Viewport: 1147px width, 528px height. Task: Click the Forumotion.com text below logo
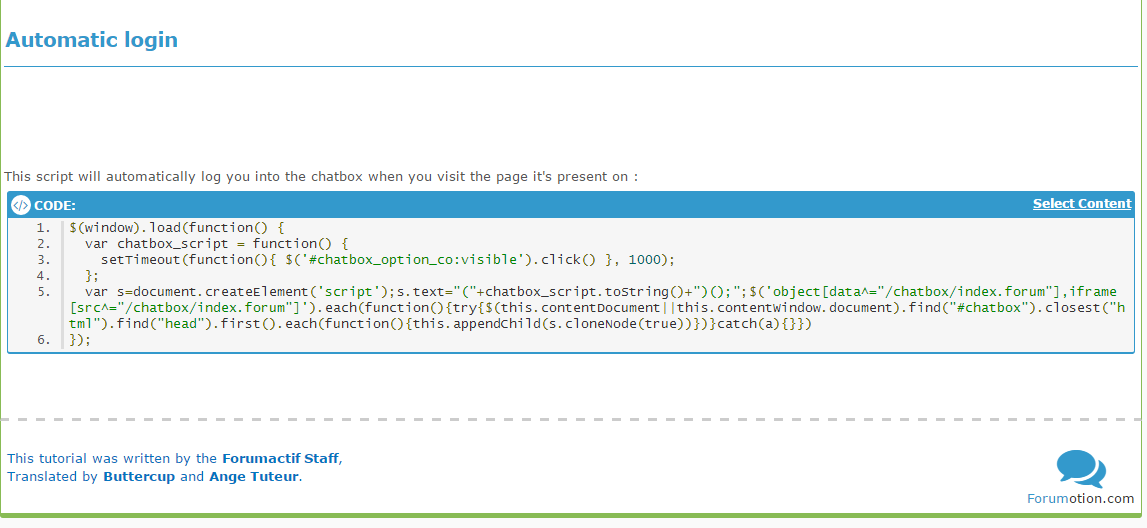point(1080,499)
